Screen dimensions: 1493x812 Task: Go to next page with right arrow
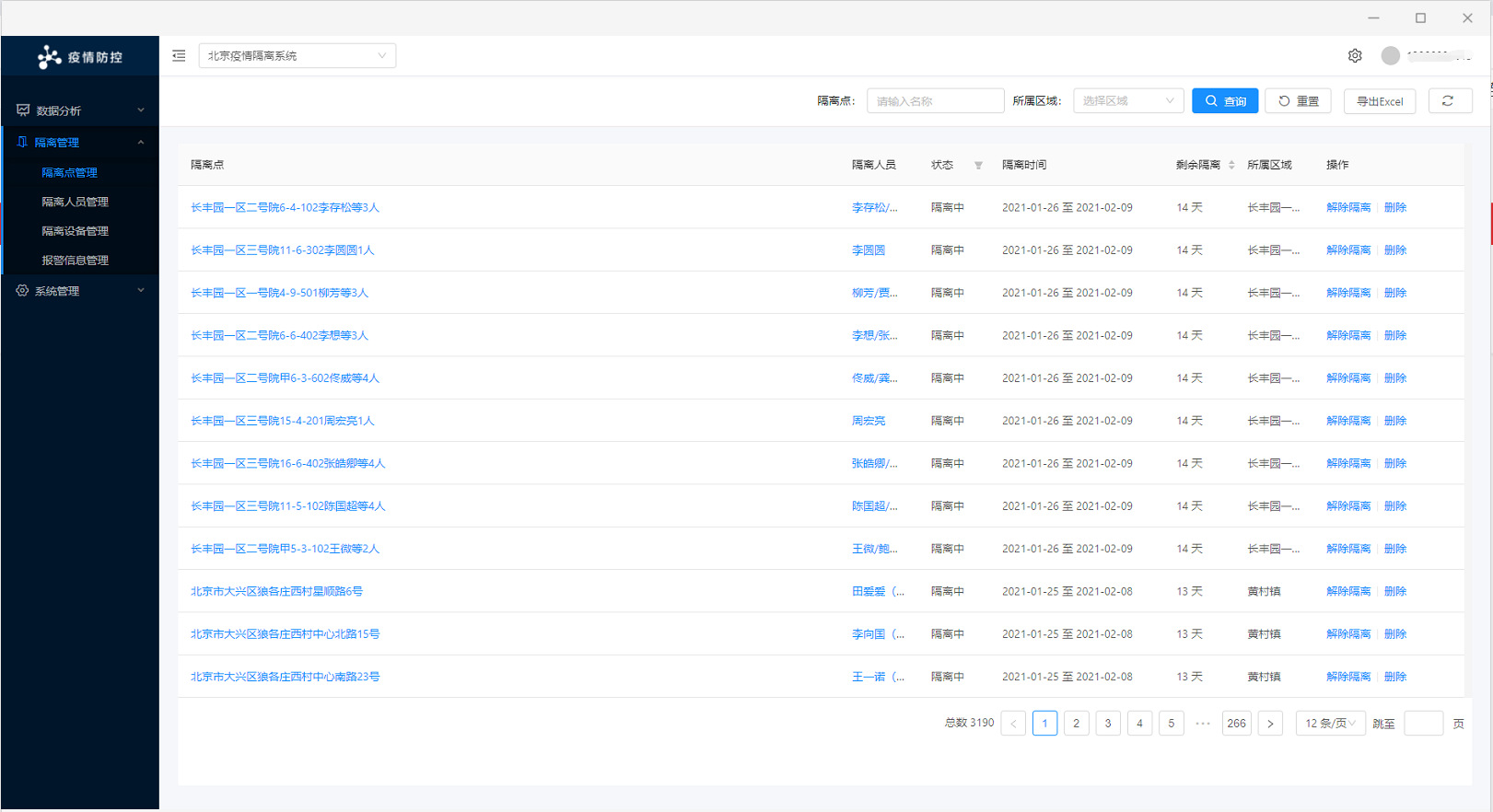tap(1270, 724)
